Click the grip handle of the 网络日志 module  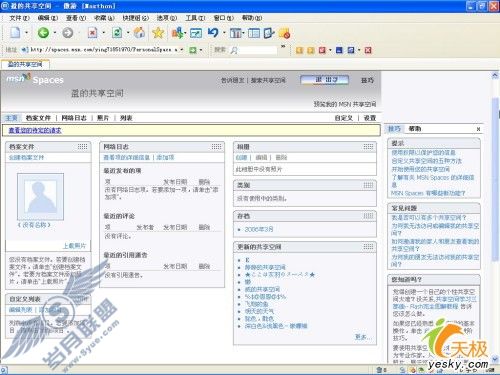pos(216,147)
